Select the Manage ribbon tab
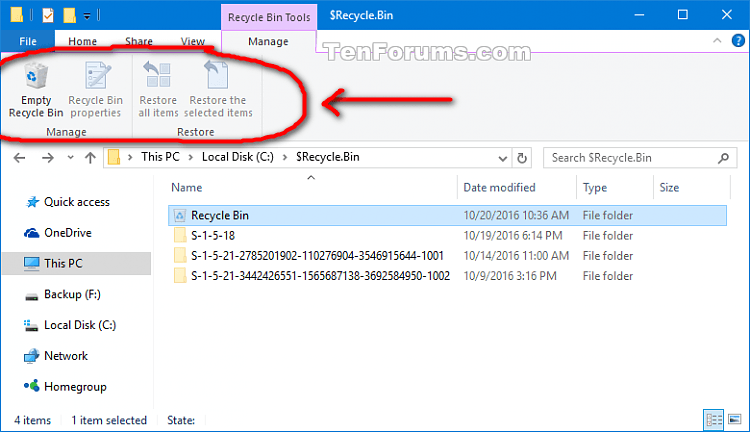 click(x=268, y=42)
